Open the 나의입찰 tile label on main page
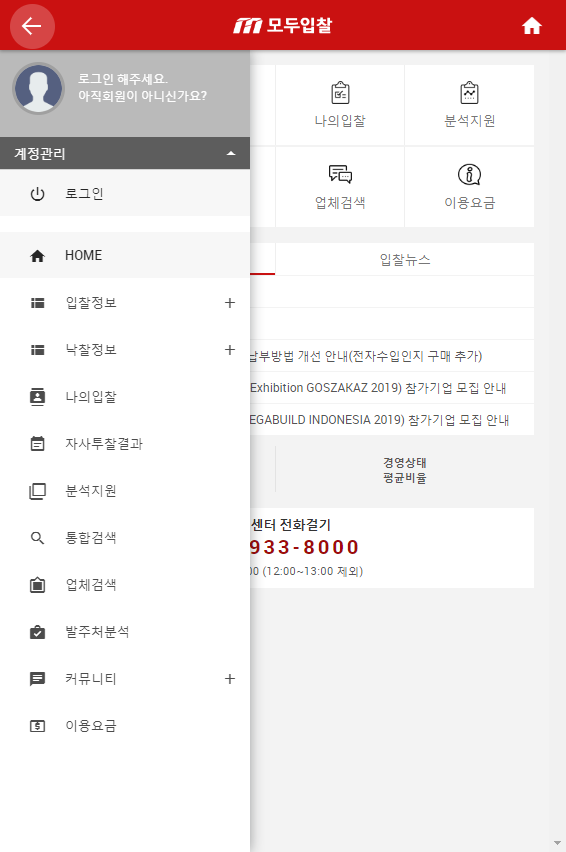Image resolution: width=566 pixels, height=852 pixels. pyautogui.click(x=340, y=121)
